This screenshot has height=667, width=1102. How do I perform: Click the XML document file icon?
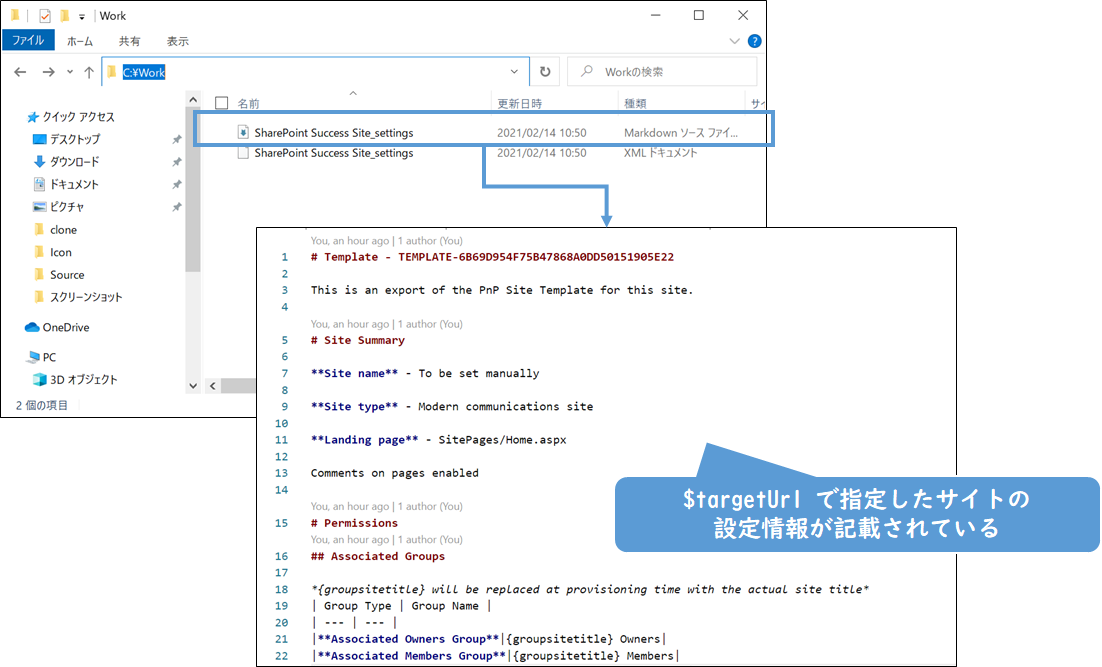click(x=243, y=153)
